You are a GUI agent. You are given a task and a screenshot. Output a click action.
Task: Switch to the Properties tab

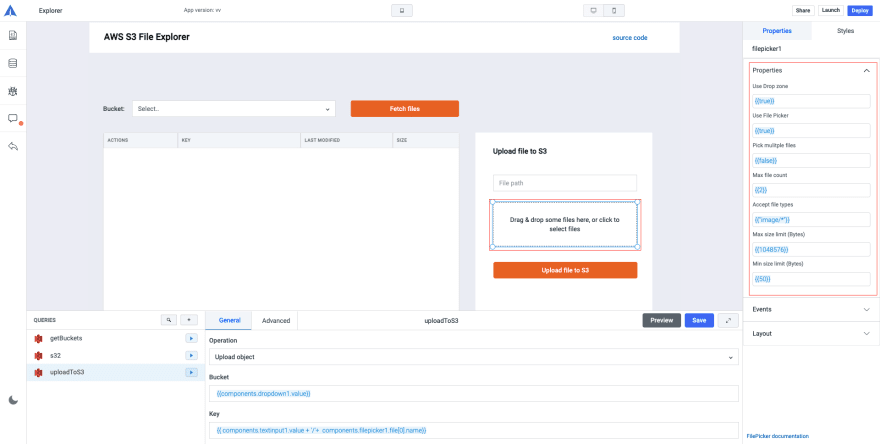pyautogui.click(x=777, y=31)
